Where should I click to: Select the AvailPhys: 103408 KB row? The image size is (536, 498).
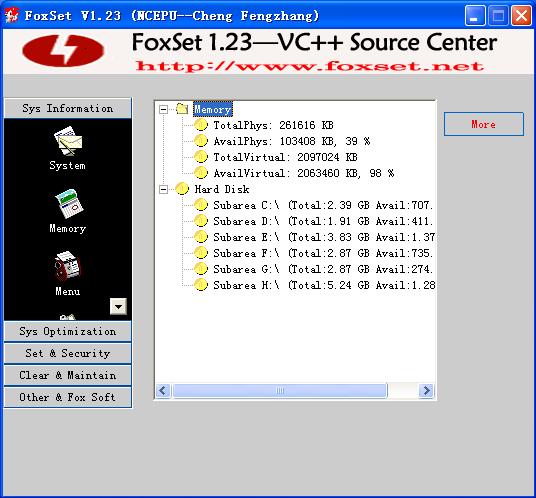click(x=292, y=141)
